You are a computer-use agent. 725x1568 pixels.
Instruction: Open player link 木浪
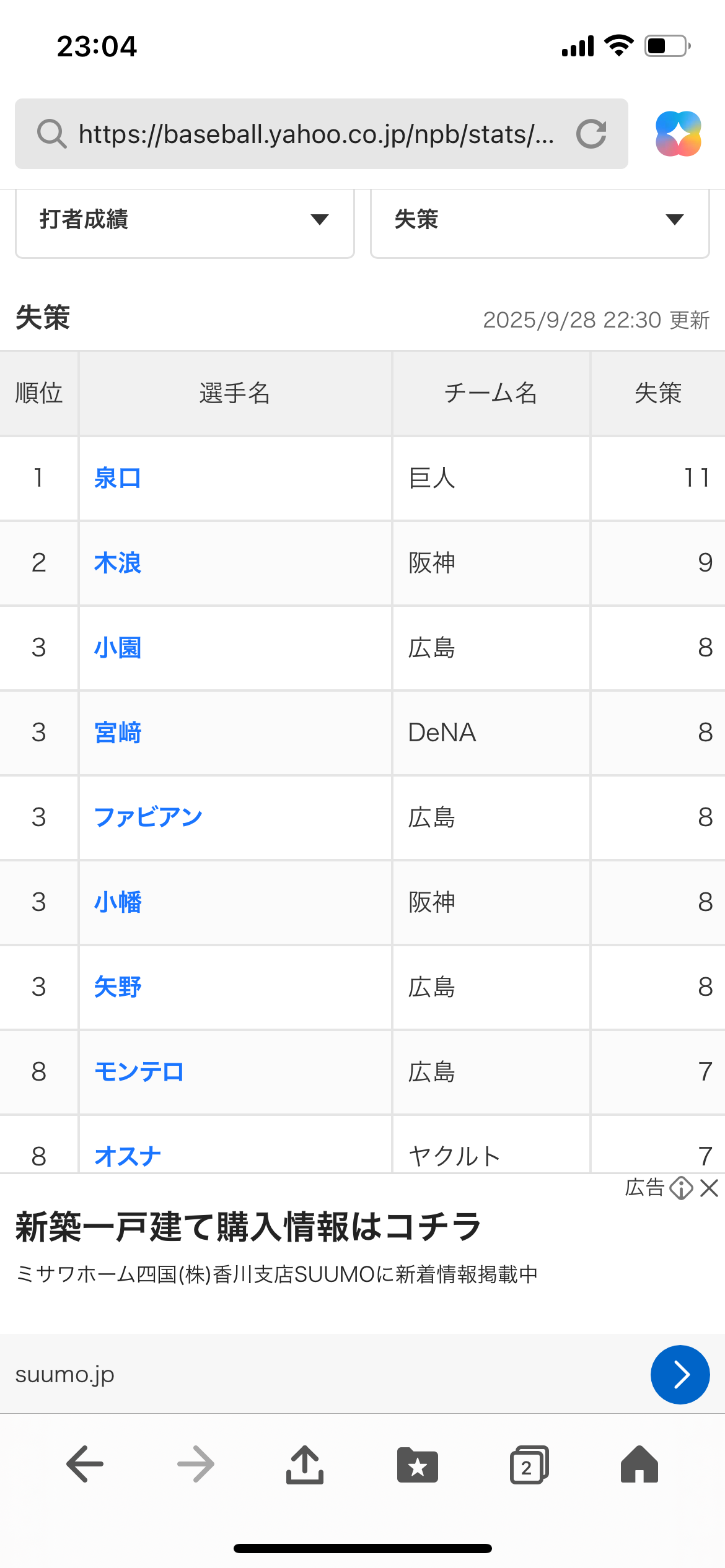point(118,563)
